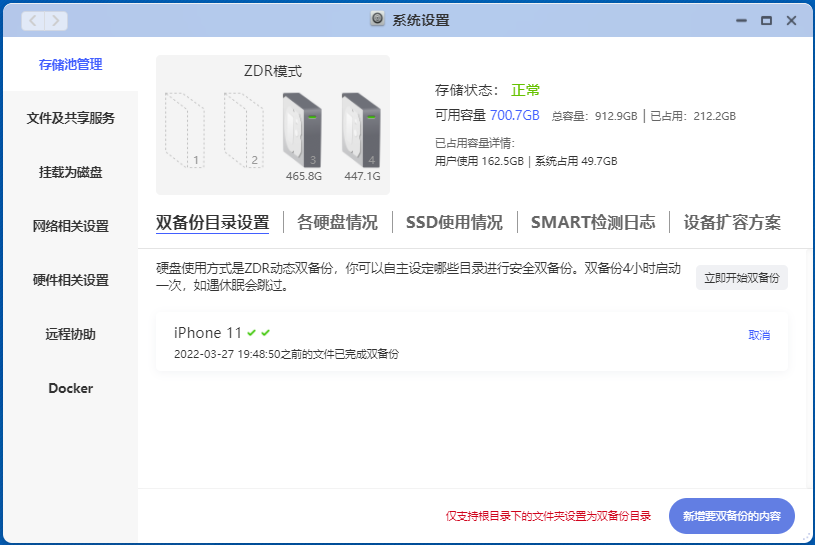
Task: View the 设备扩容方案 tab
Action: pos(732,222)
